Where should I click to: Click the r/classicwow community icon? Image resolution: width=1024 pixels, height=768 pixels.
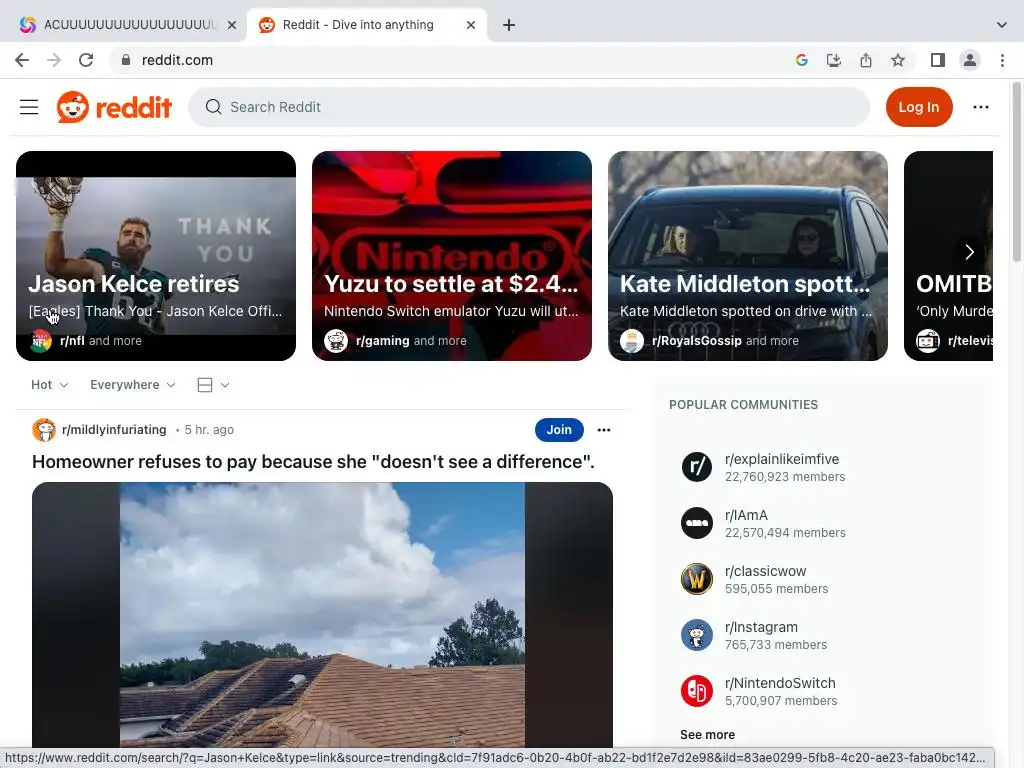tap(697, 579)
